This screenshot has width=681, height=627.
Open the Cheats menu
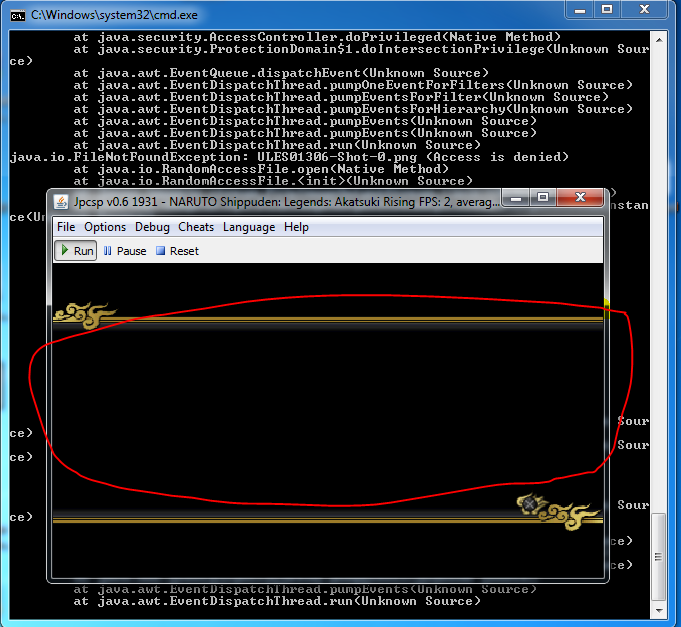(x=196, y=227)
